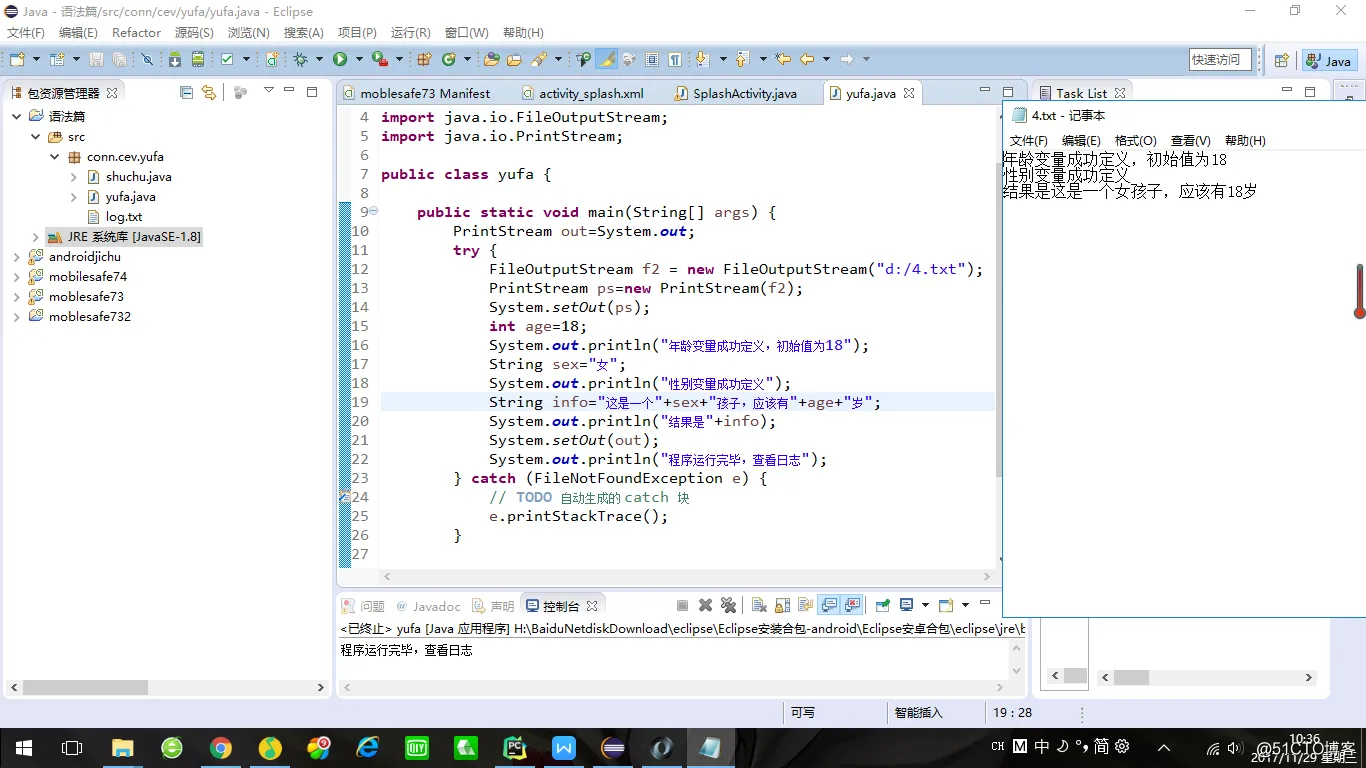Switch to SplashActivity.java editor tab
Image resolution: width=1366 pixels, height=768 pixels.
point(745,93)
